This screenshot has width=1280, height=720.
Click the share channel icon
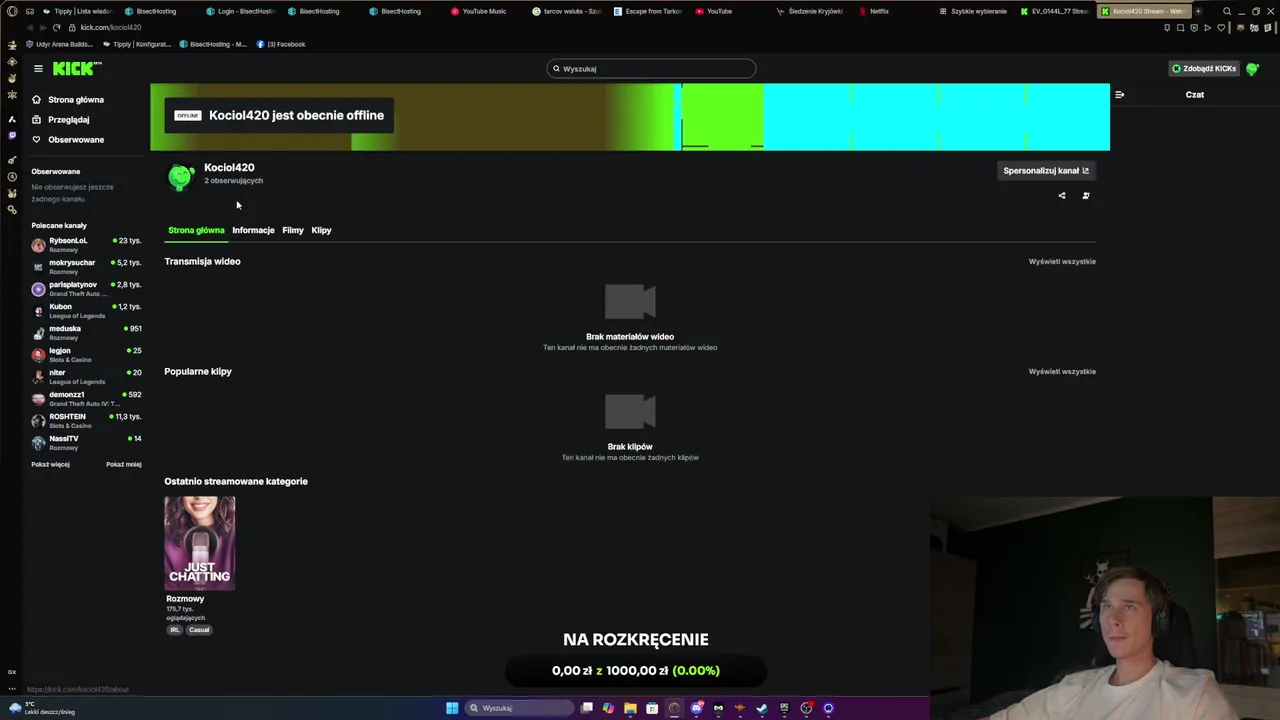tap(1062, 196)
